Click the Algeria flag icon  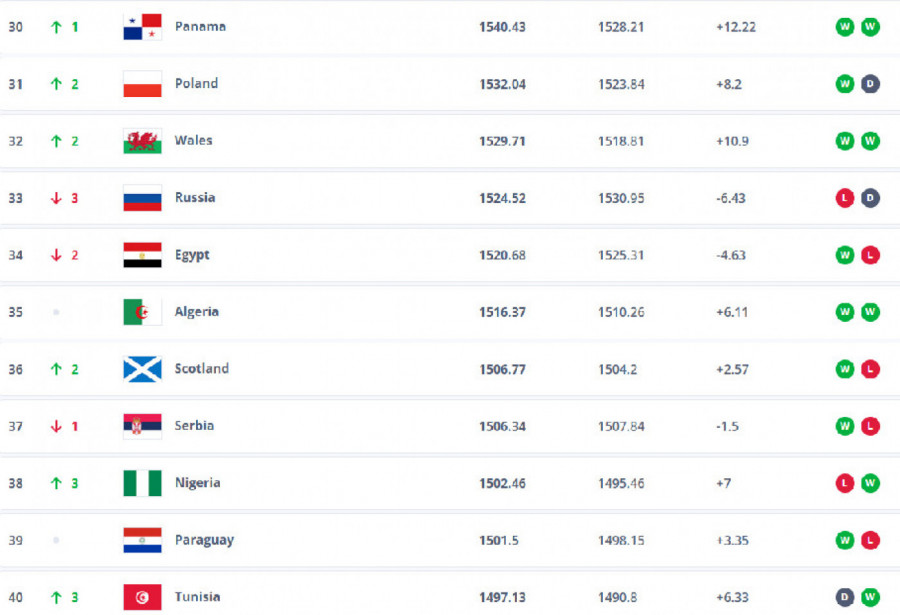(x=142, y=312)
